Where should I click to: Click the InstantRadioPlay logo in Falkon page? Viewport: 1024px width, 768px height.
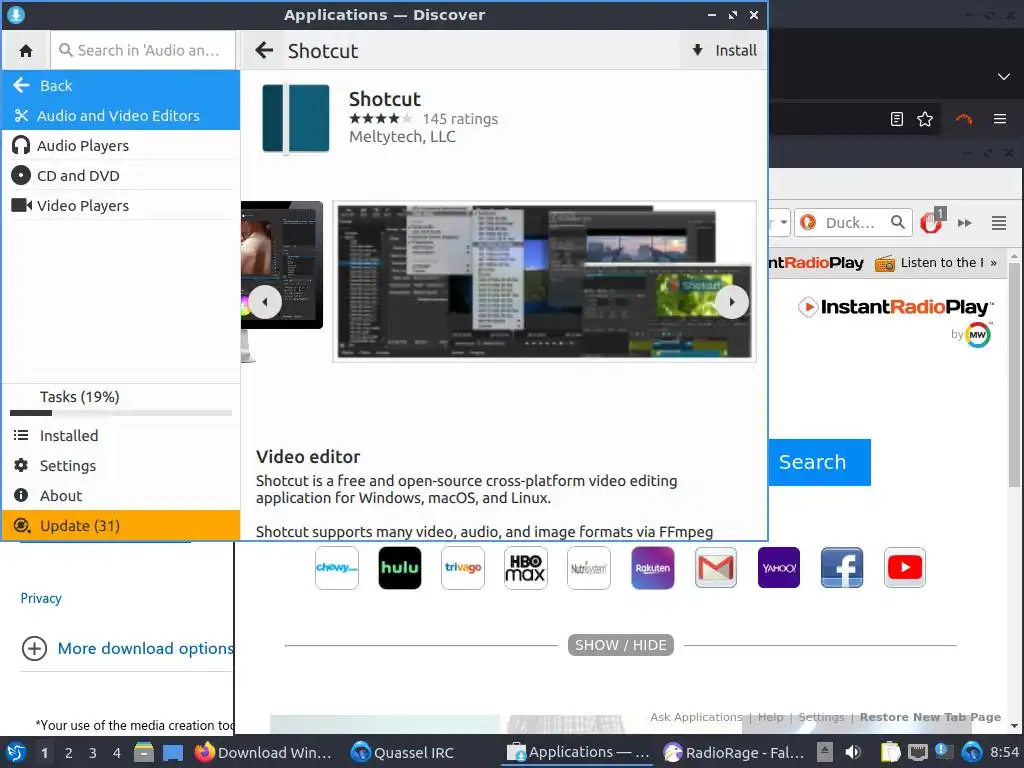[x=895, y=307]
